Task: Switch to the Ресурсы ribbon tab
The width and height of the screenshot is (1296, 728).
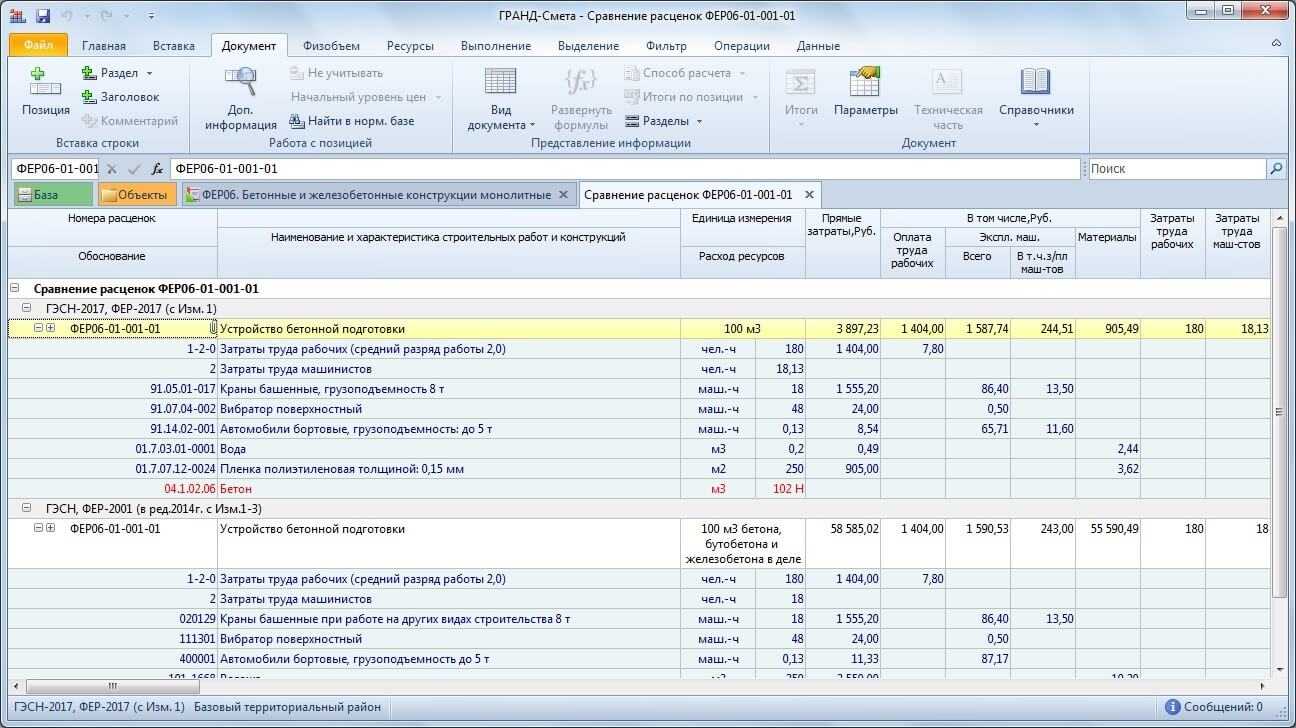Action: click(410, 46)
